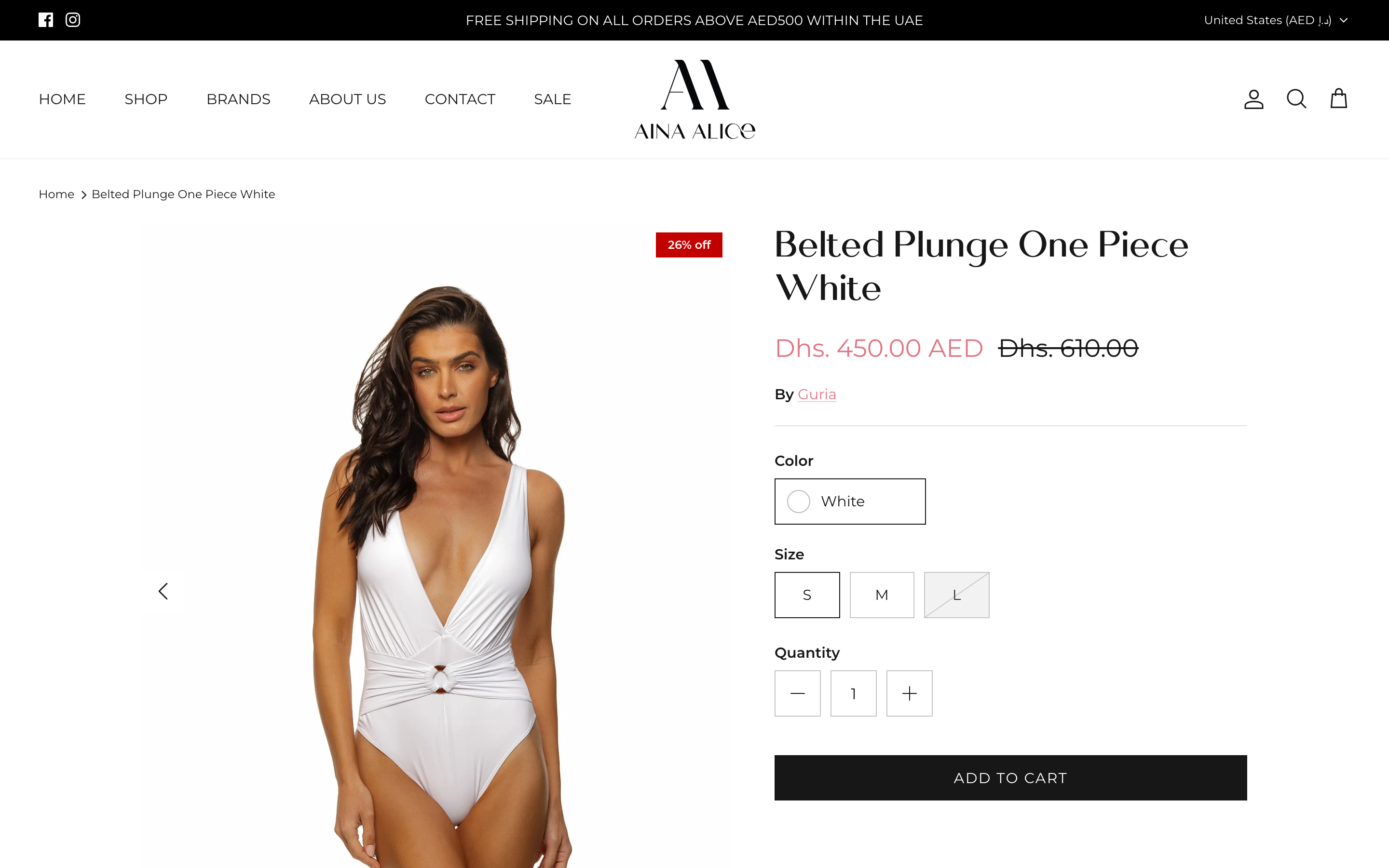
Task: Open the search magnifier icon
Action: (1296, 99)
